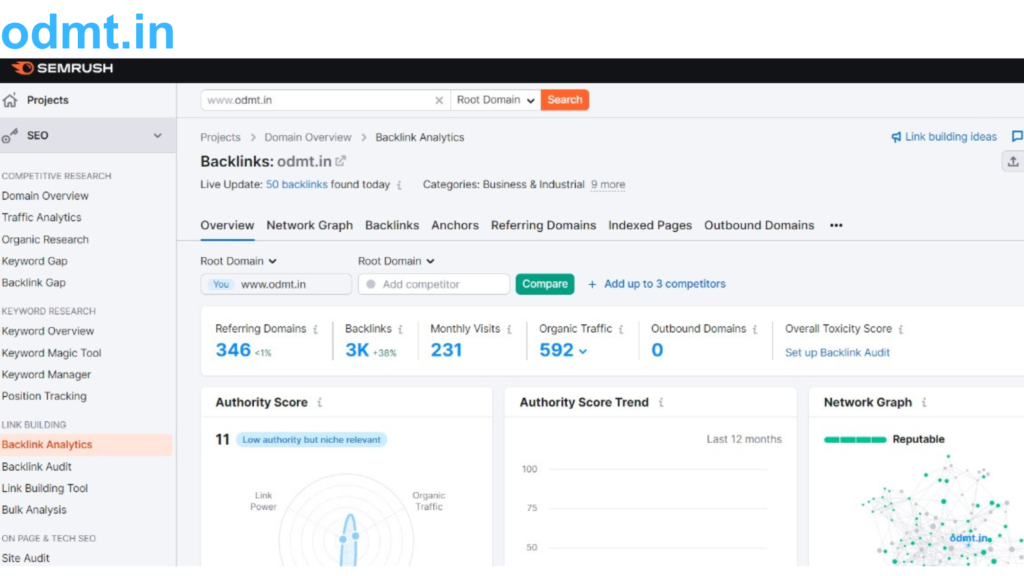The image size is (1024, 576).
Task: Click info icon beside Monthly Visits
Action: pyautogui.click(x=509, y=329)
